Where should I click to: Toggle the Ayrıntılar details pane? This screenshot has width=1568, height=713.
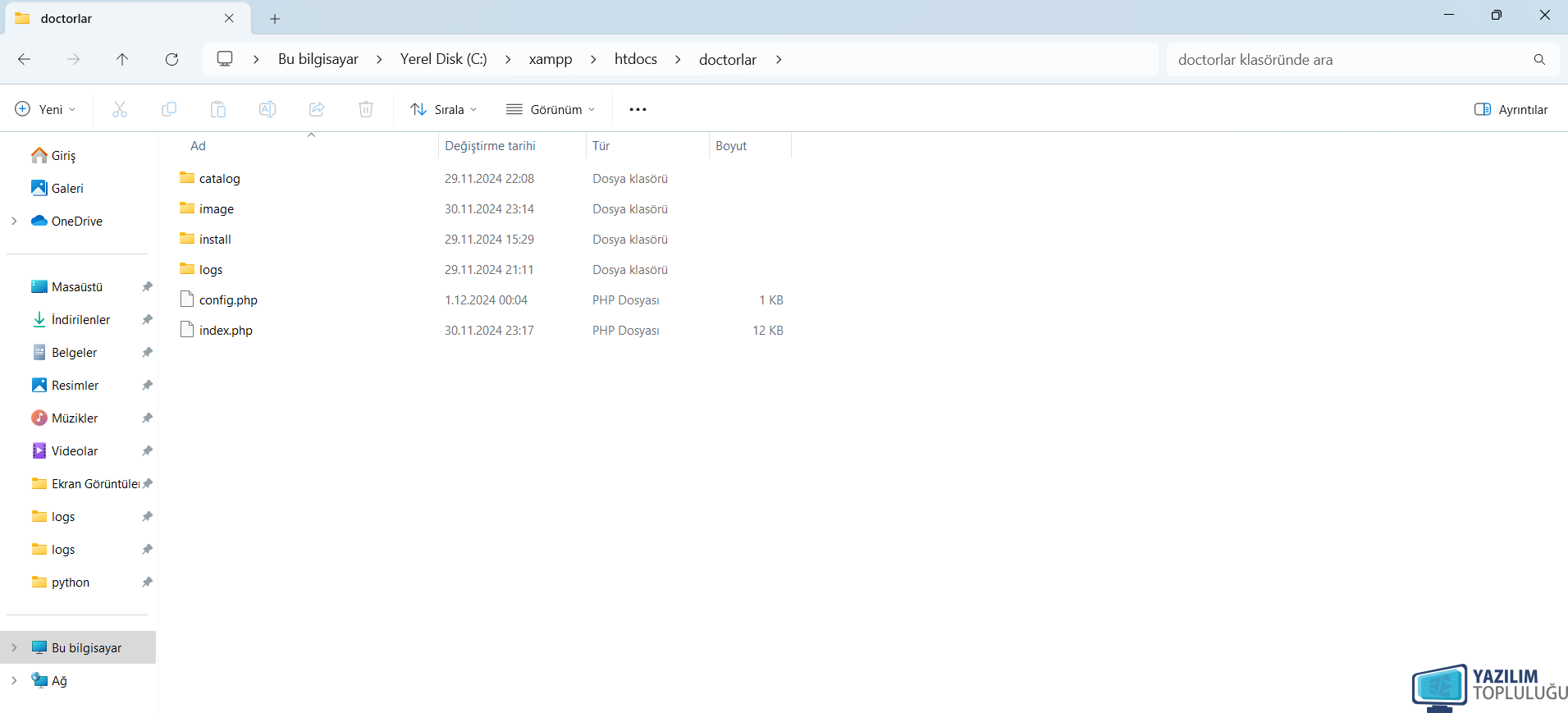point(1511,109)
